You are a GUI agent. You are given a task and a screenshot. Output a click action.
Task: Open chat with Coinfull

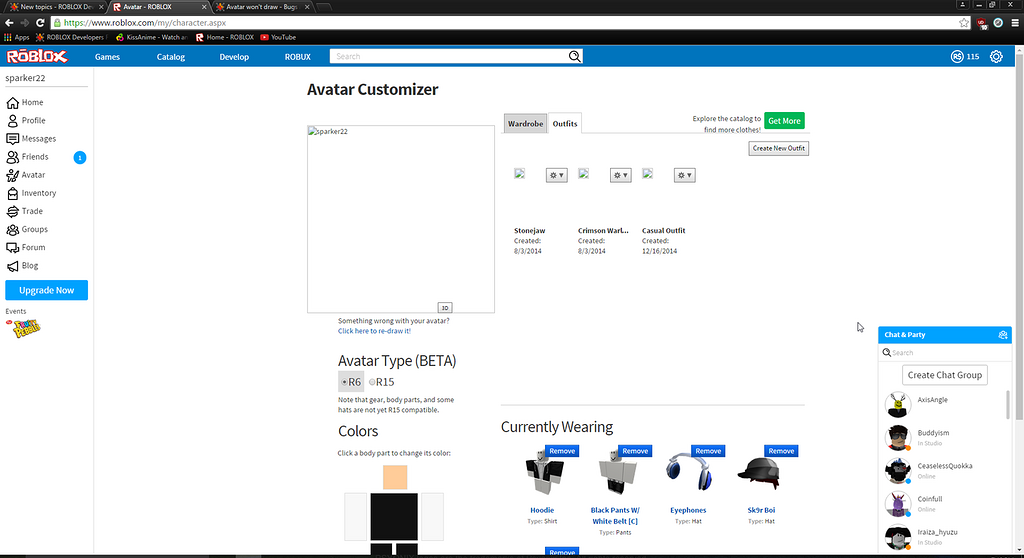944,504
